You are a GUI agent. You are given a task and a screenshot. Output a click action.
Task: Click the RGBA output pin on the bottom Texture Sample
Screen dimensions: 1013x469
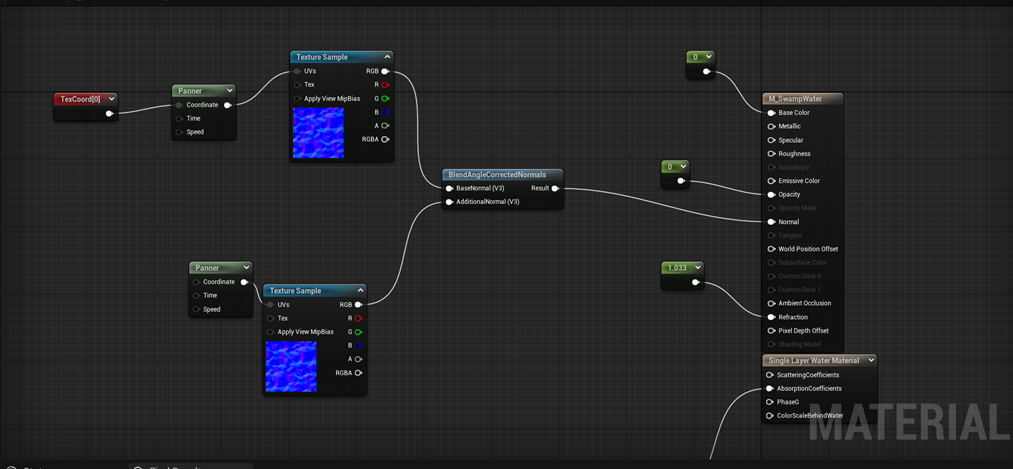(358, 373)
